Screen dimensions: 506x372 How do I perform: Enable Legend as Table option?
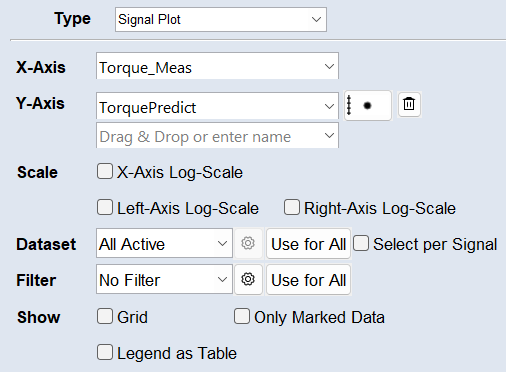point(105,352)
